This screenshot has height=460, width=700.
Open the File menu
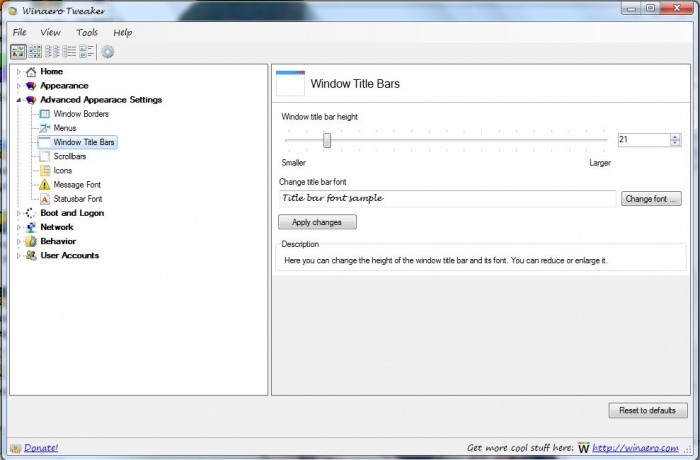pyautogui.click(x=20, y=32)
